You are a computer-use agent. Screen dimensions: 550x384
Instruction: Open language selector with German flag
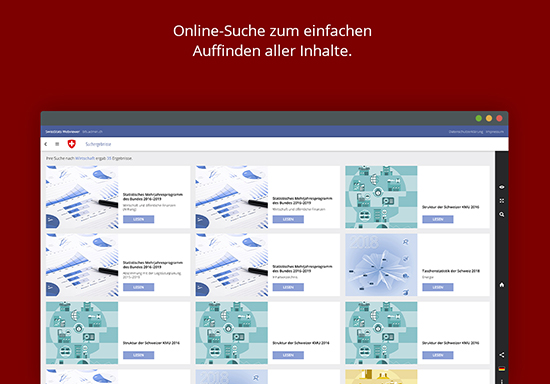(x=502, y=369)
